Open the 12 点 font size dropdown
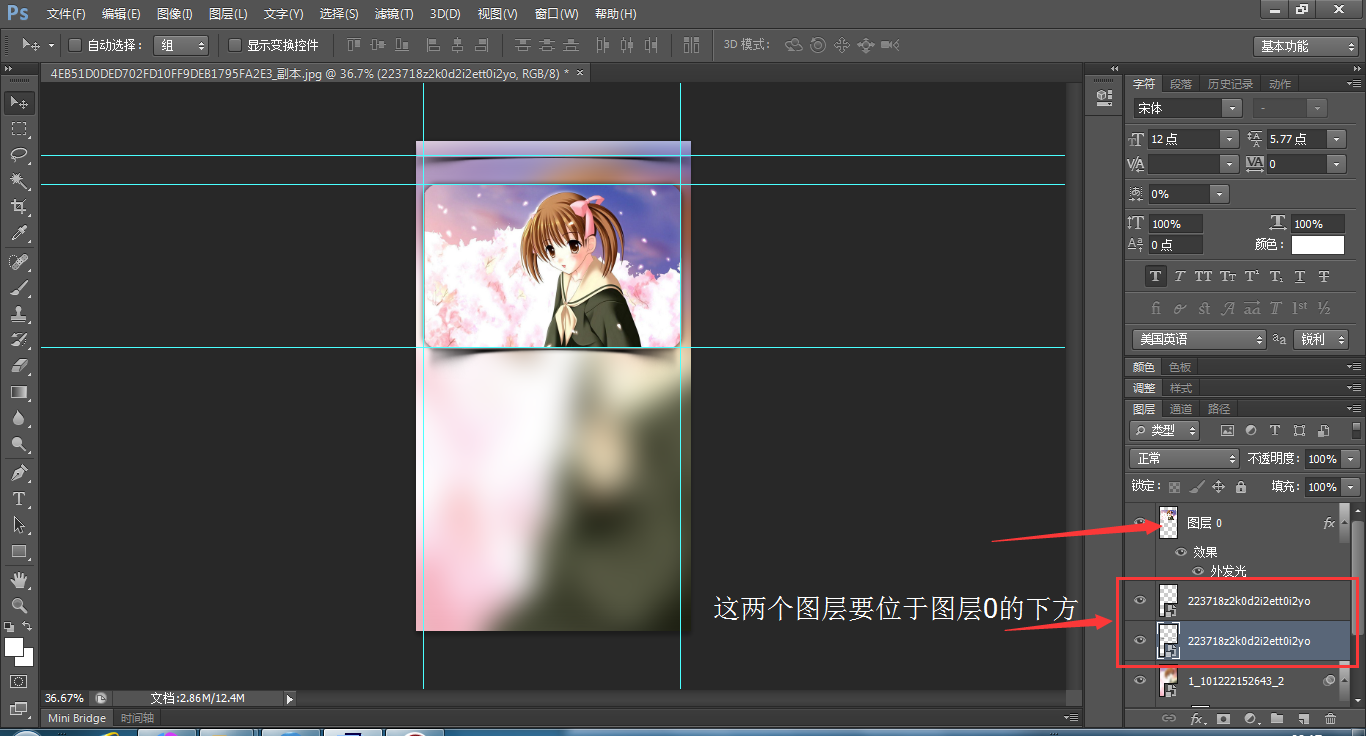Viewport: 1366px width, 736px height. tap(1229, 139)
